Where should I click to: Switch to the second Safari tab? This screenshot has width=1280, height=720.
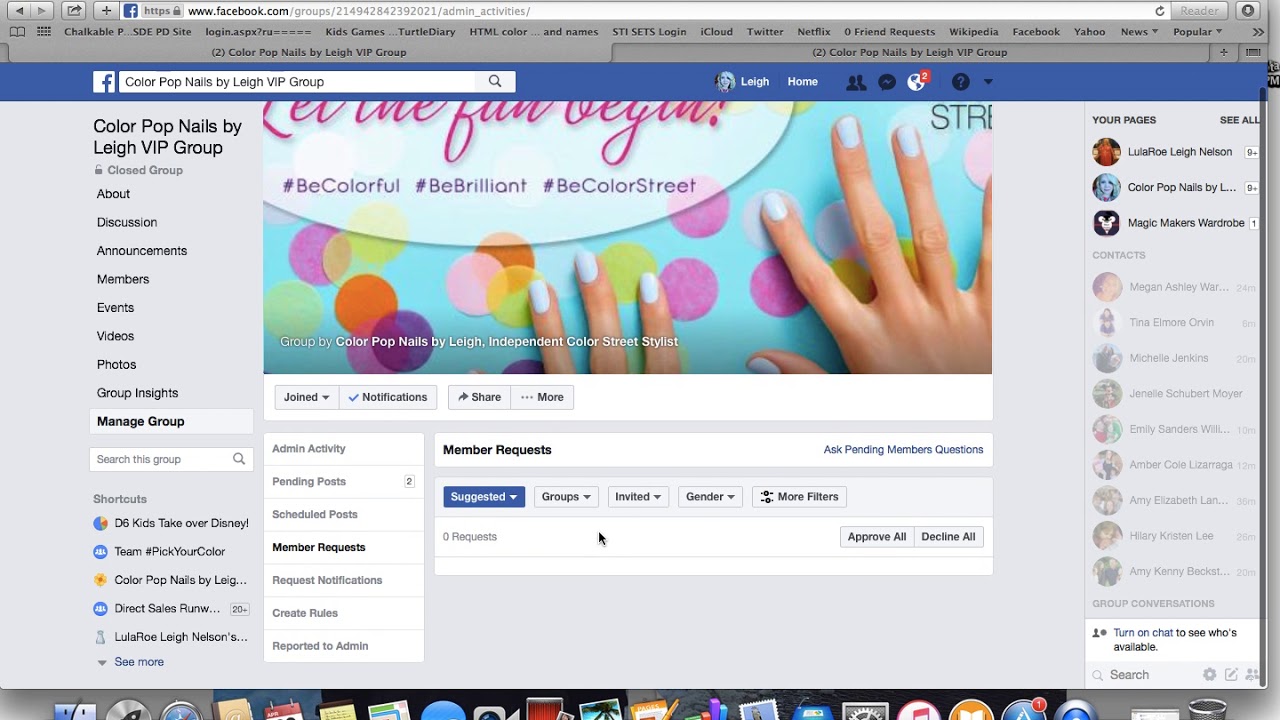(x=909, y=52)
